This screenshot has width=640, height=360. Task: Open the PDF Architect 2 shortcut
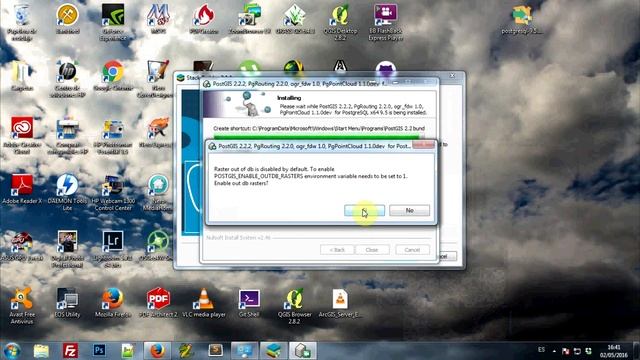158,303
